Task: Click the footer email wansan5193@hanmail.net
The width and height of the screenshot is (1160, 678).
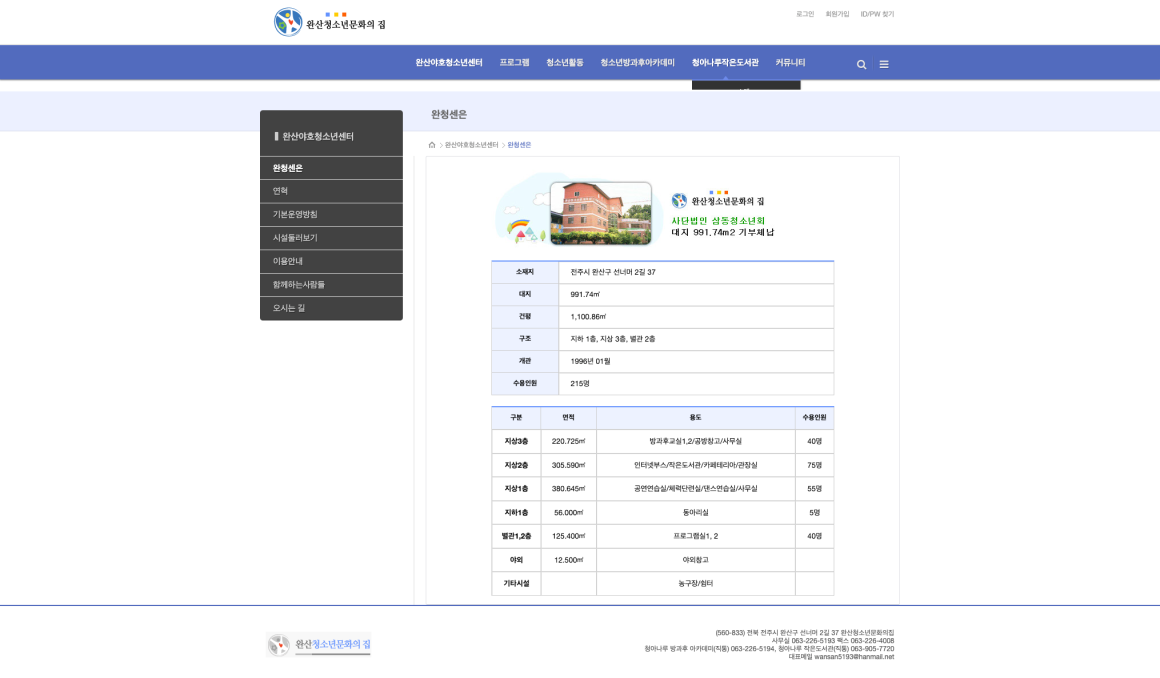Action: pyautogui.click(x=854, y=657)
